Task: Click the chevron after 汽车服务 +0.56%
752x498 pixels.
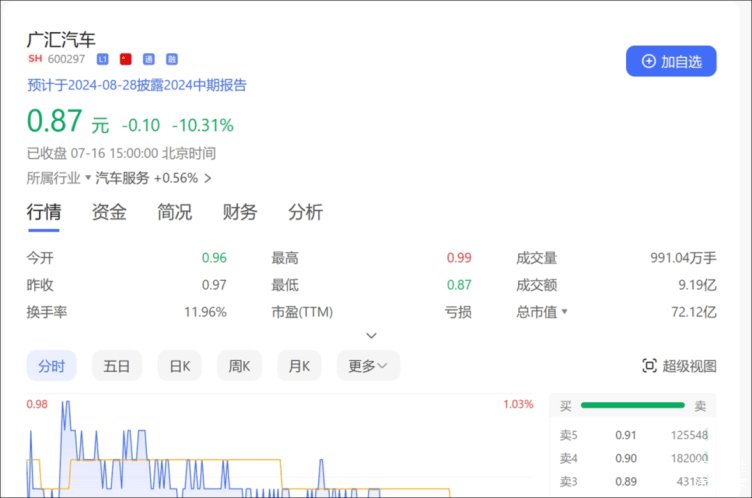Action: pos(208,178)
